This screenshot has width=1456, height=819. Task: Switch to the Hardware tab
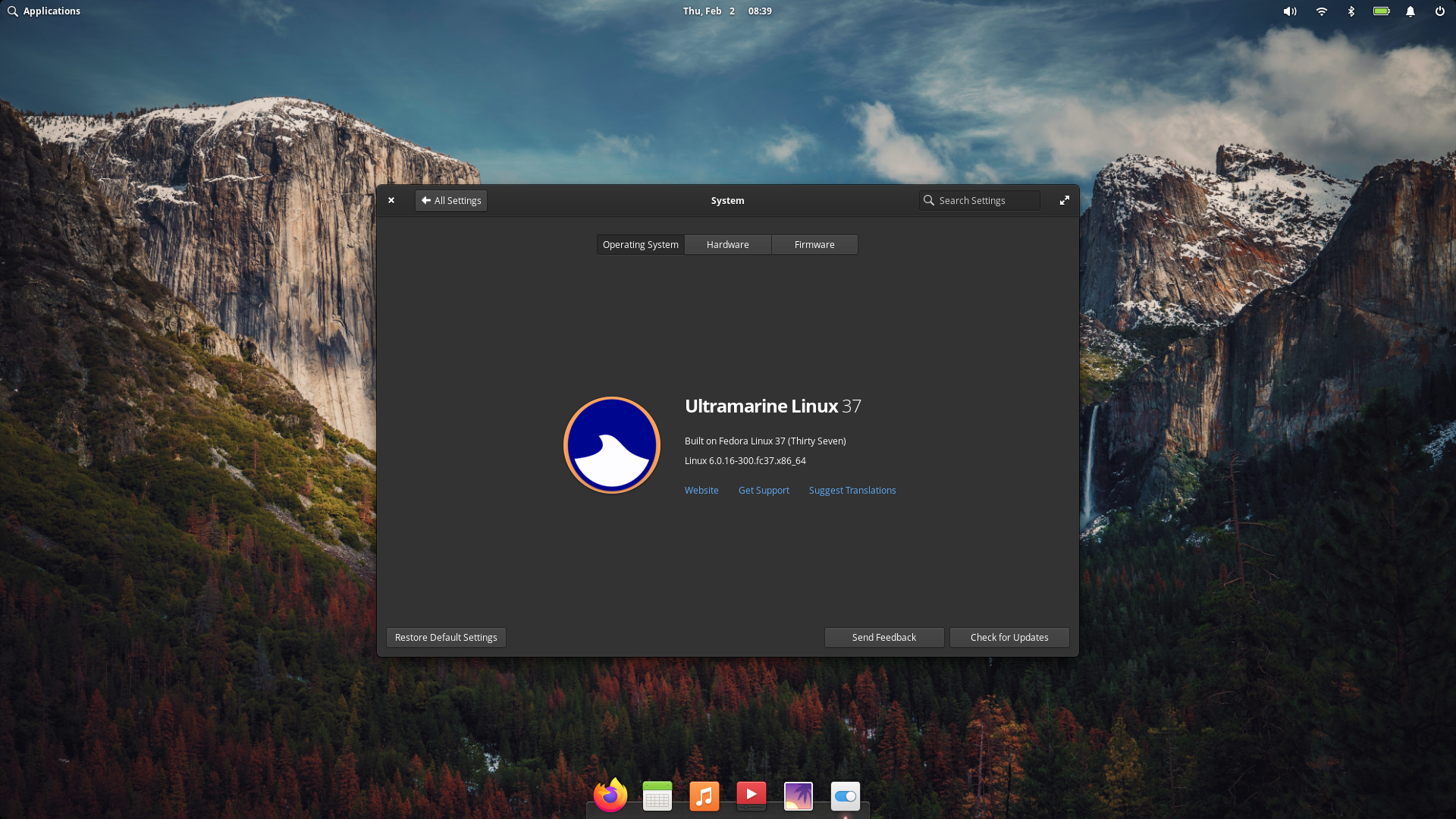point(727,244)
